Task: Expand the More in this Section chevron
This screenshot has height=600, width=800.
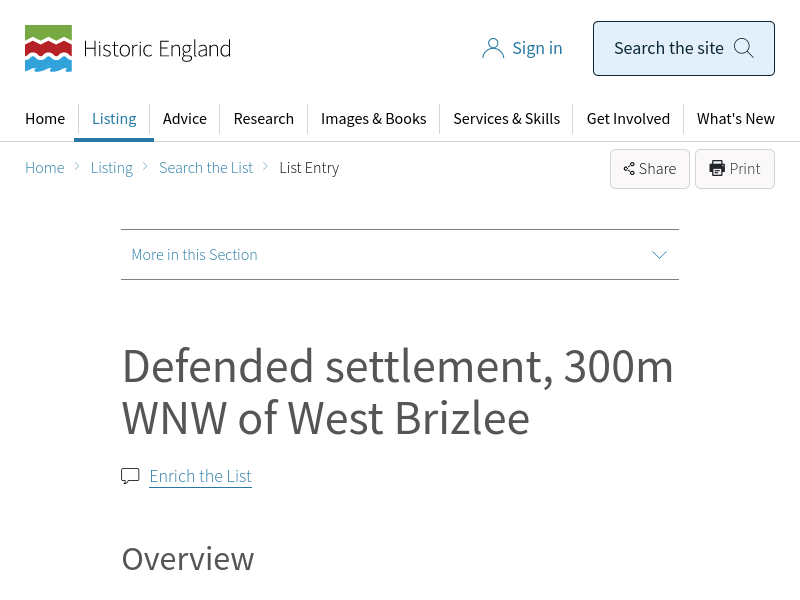Action: point(659,255)
